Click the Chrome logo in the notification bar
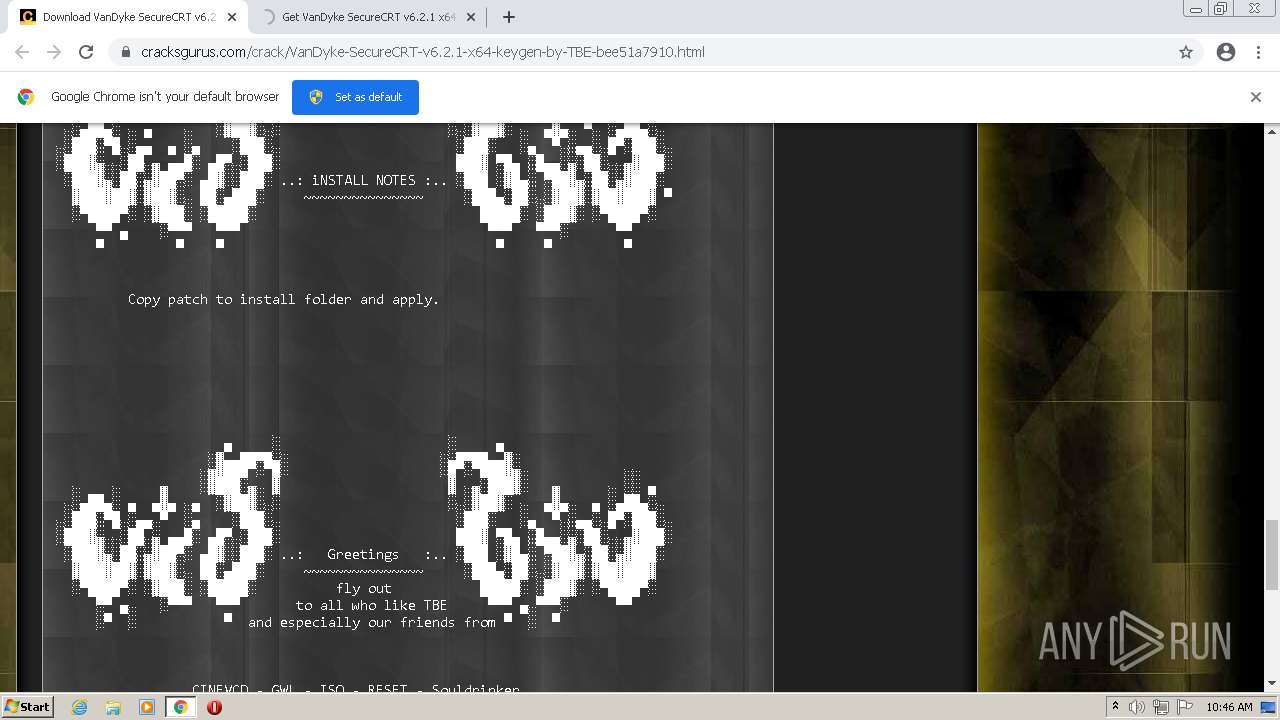The width and height of the screenshot is (1280, 720). point(26,97)
